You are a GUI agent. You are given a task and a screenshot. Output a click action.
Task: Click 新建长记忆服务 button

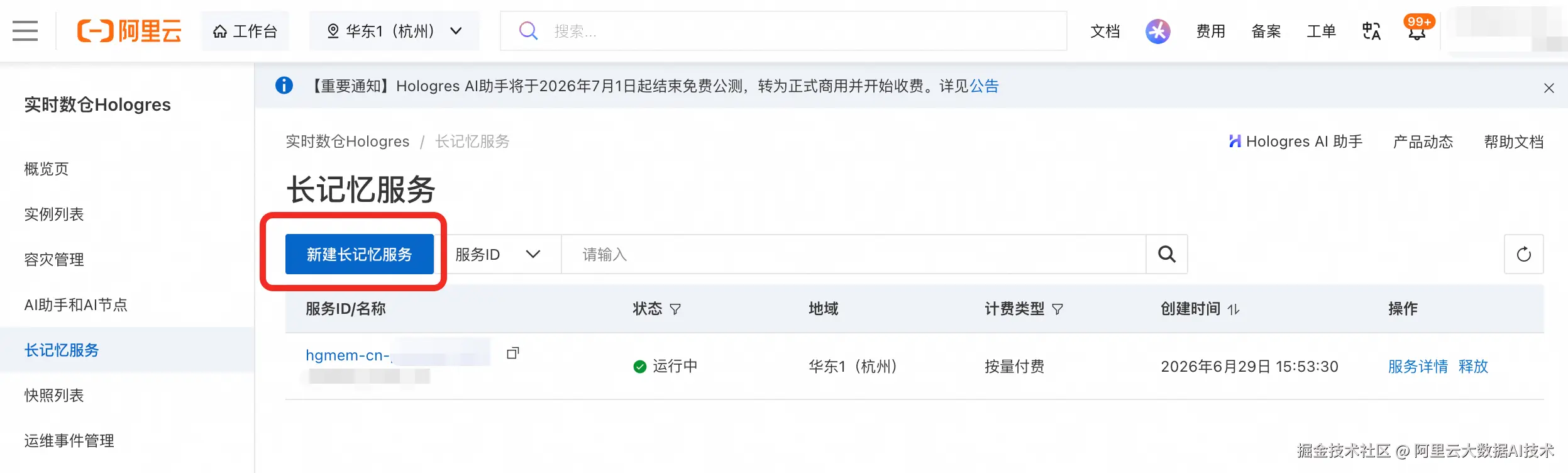pos(360,254)
